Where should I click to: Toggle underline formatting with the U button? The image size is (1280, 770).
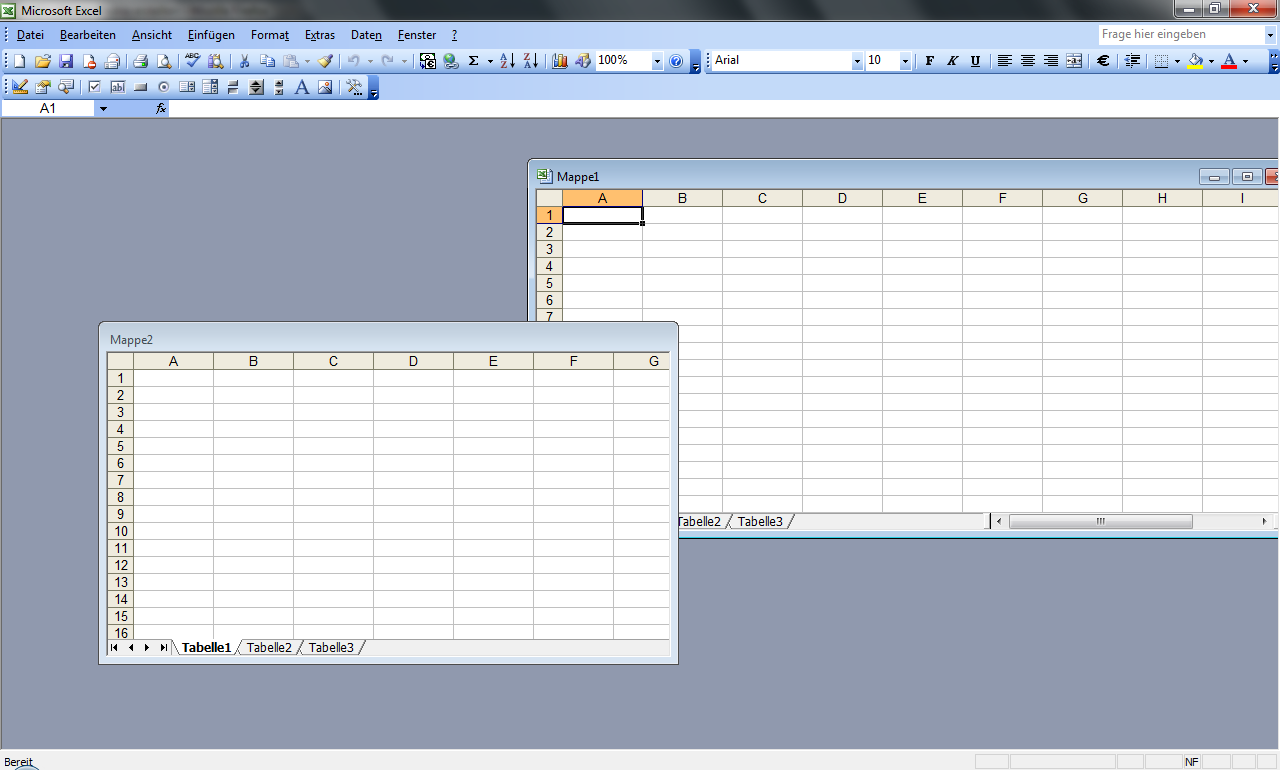976,61
